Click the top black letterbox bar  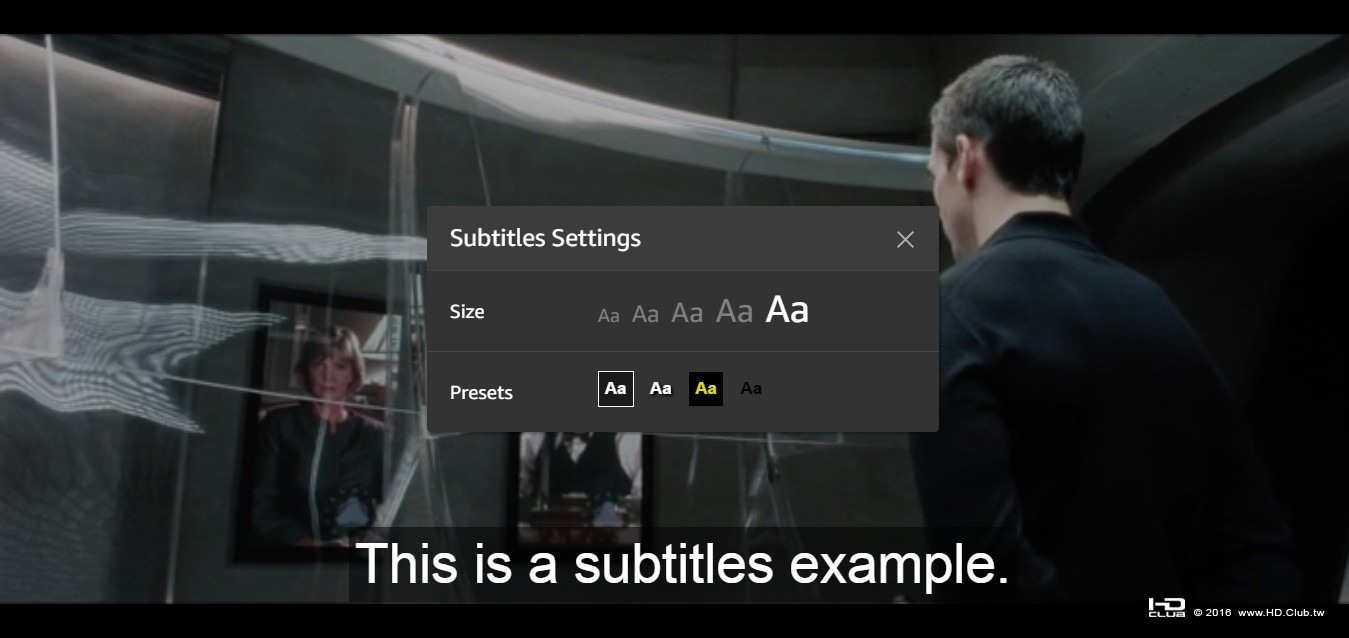click(674, 17)
